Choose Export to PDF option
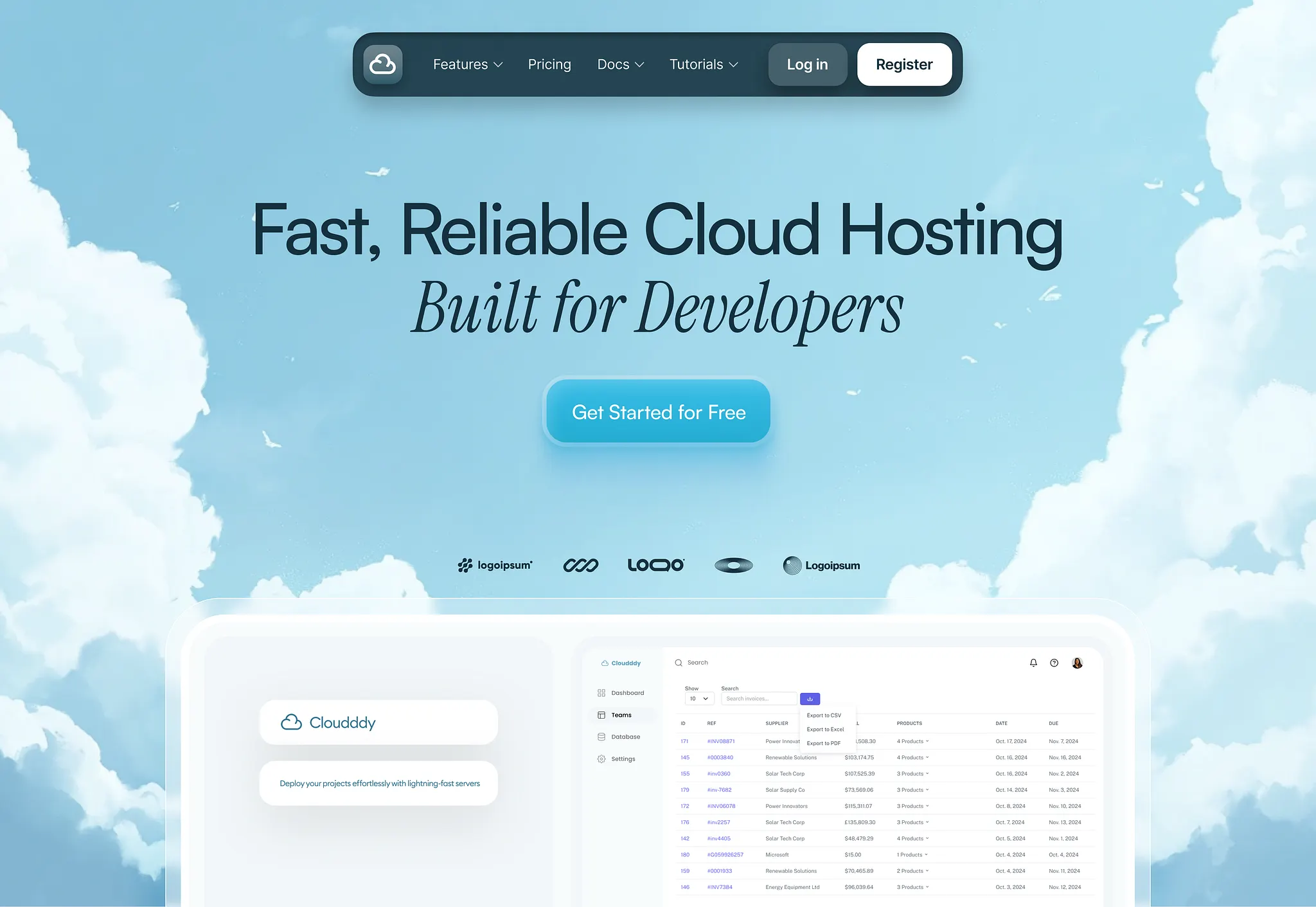1316x907 pixels. tap(824, 743)
